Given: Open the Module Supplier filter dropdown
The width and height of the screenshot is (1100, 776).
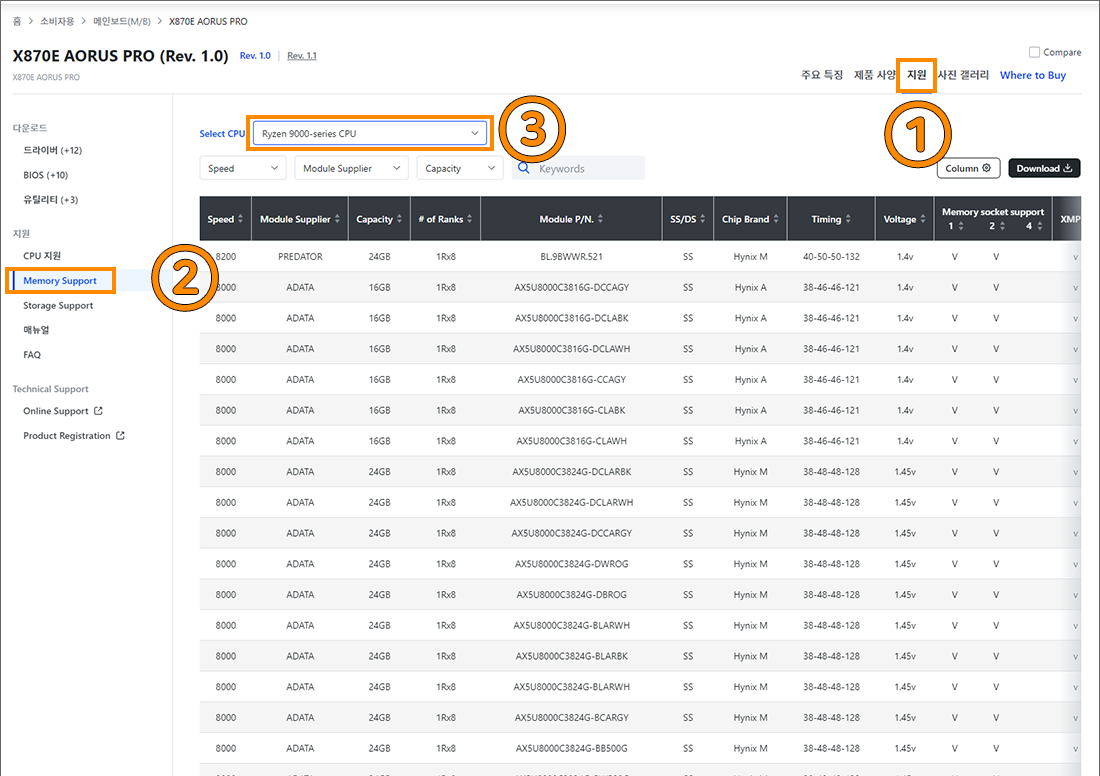Looking at the screenshot, I should click(x=351, y=168).
